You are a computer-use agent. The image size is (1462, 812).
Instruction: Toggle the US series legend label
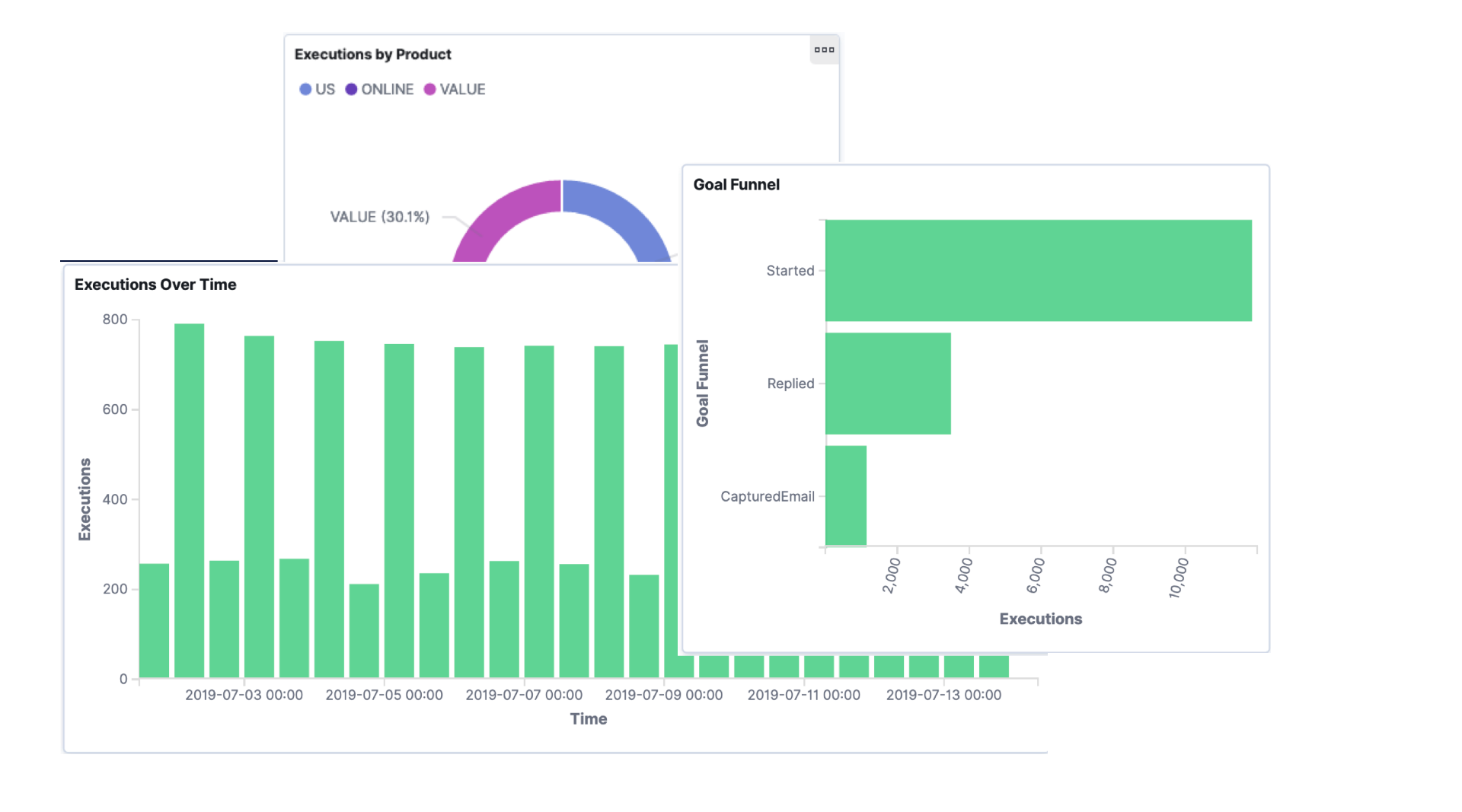pyautogui.click(x=325, y=90)
